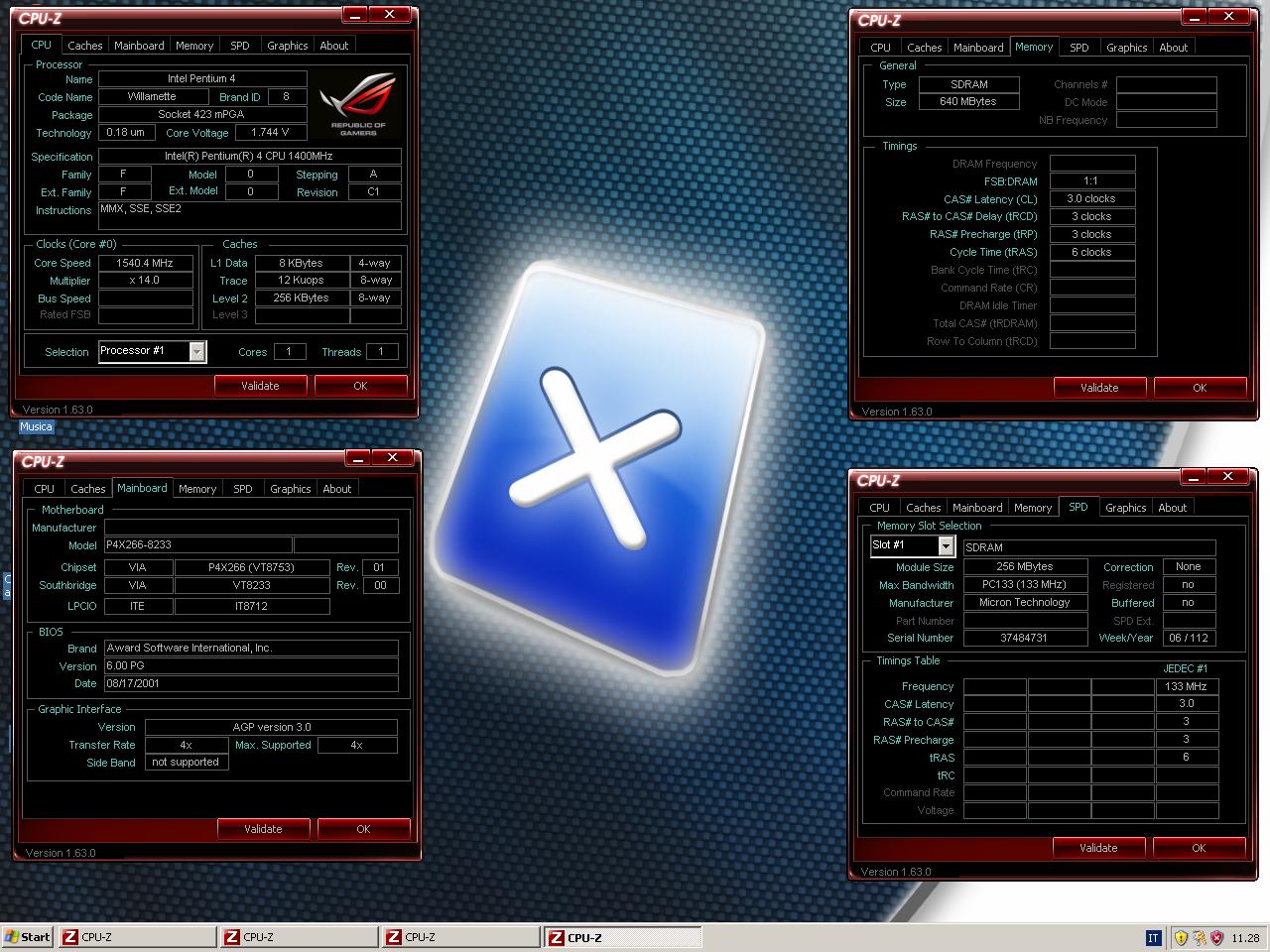Image resolution: width=1270 pixels, height=952 pixels.
Task: Open the Processor #1 selection dropdown
Action: tap(196, 351)
